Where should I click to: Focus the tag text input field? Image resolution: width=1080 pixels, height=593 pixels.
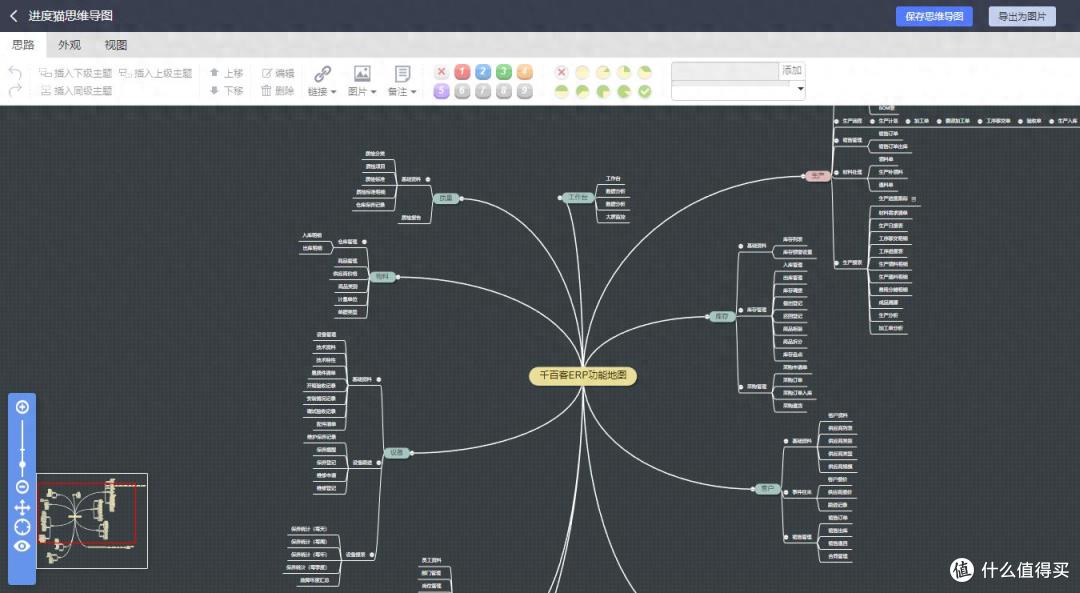point(725,71)
